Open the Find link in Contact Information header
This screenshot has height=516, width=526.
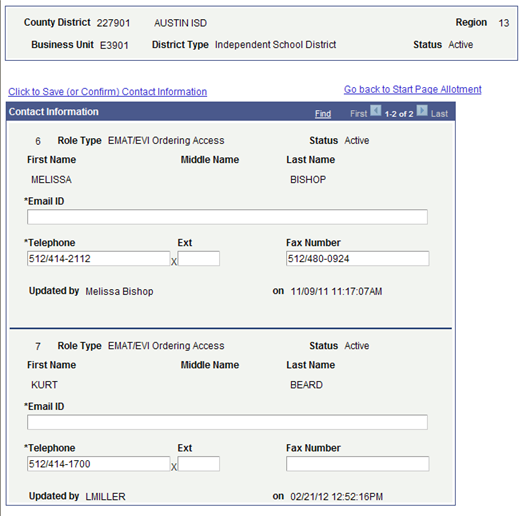323,114
